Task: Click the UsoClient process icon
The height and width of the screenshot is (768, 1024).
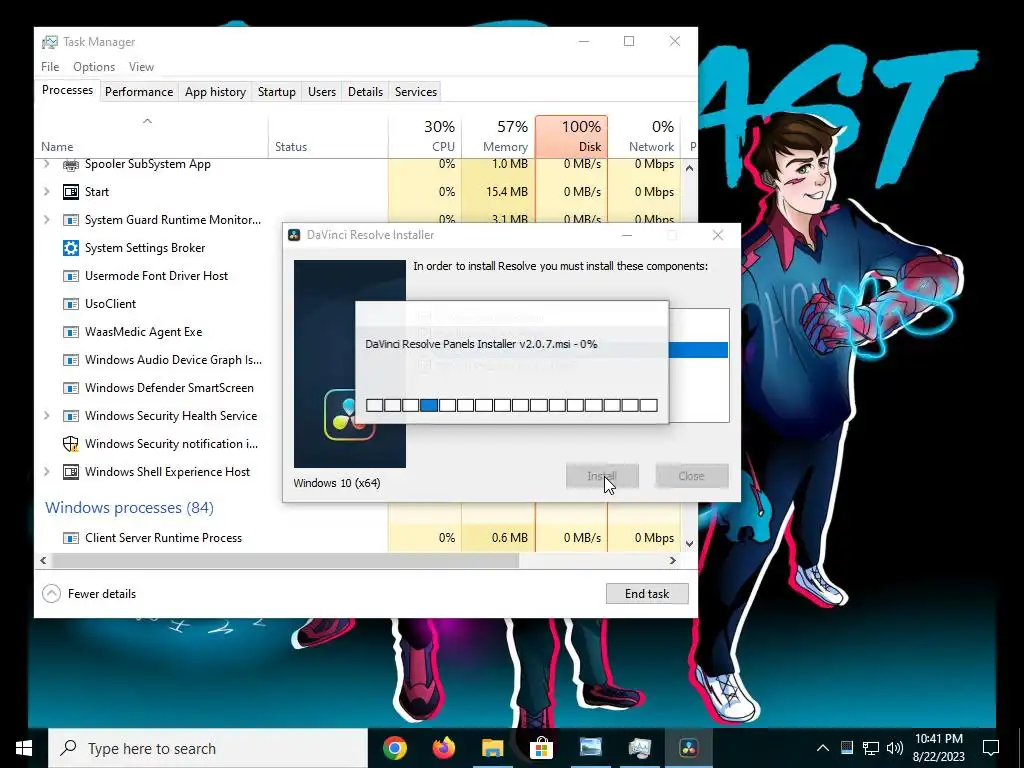Action: (x=71, y=304)
